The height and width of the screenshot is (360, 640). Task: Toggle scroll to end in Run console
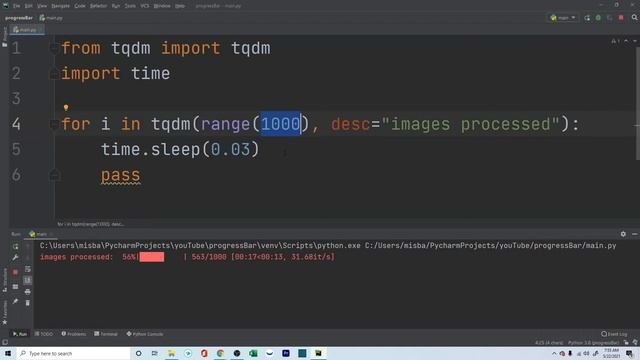[27, 280]
